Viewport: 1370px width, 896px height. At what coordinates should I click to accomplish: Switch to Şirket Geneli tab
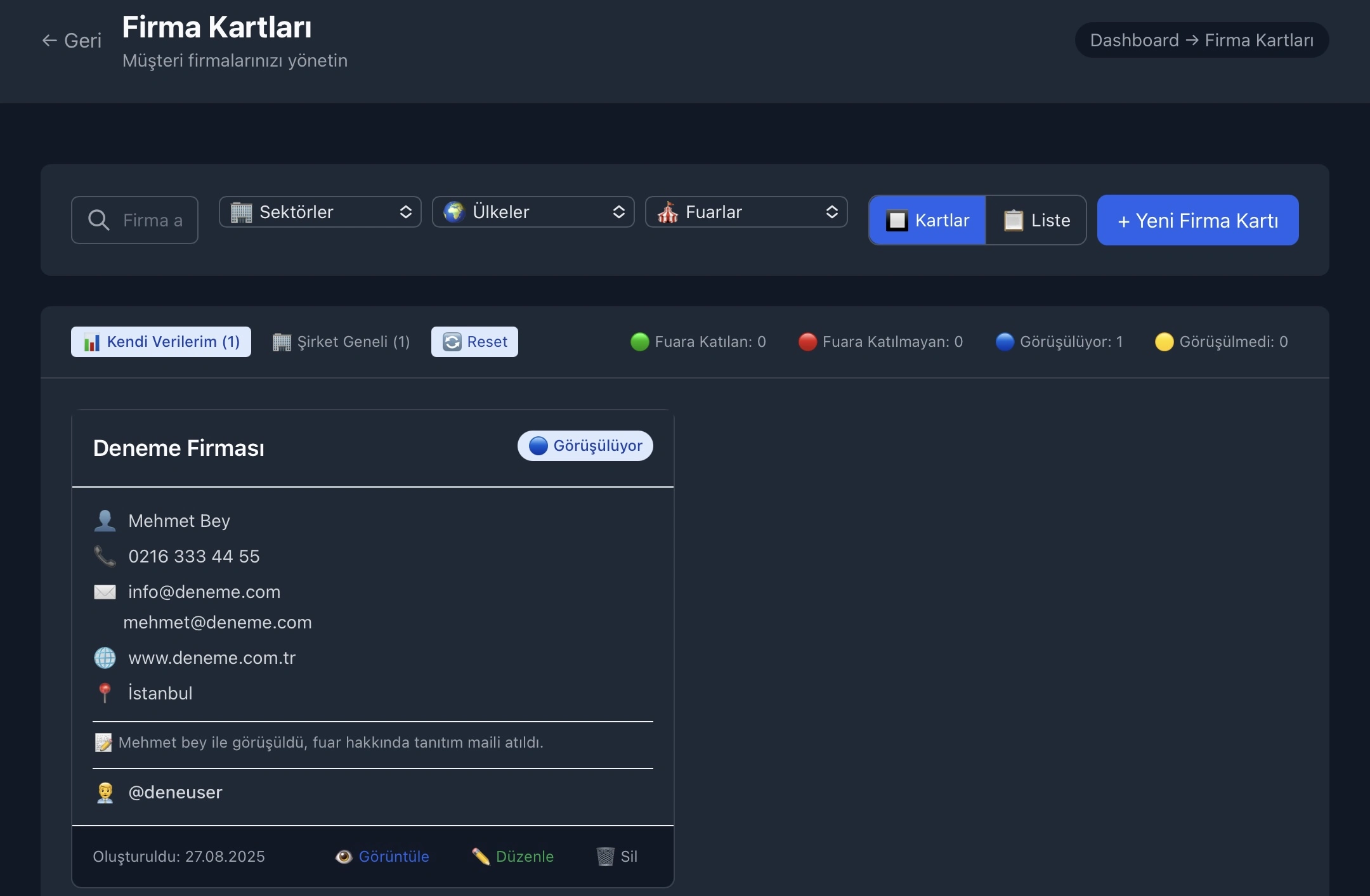[341, 342]
